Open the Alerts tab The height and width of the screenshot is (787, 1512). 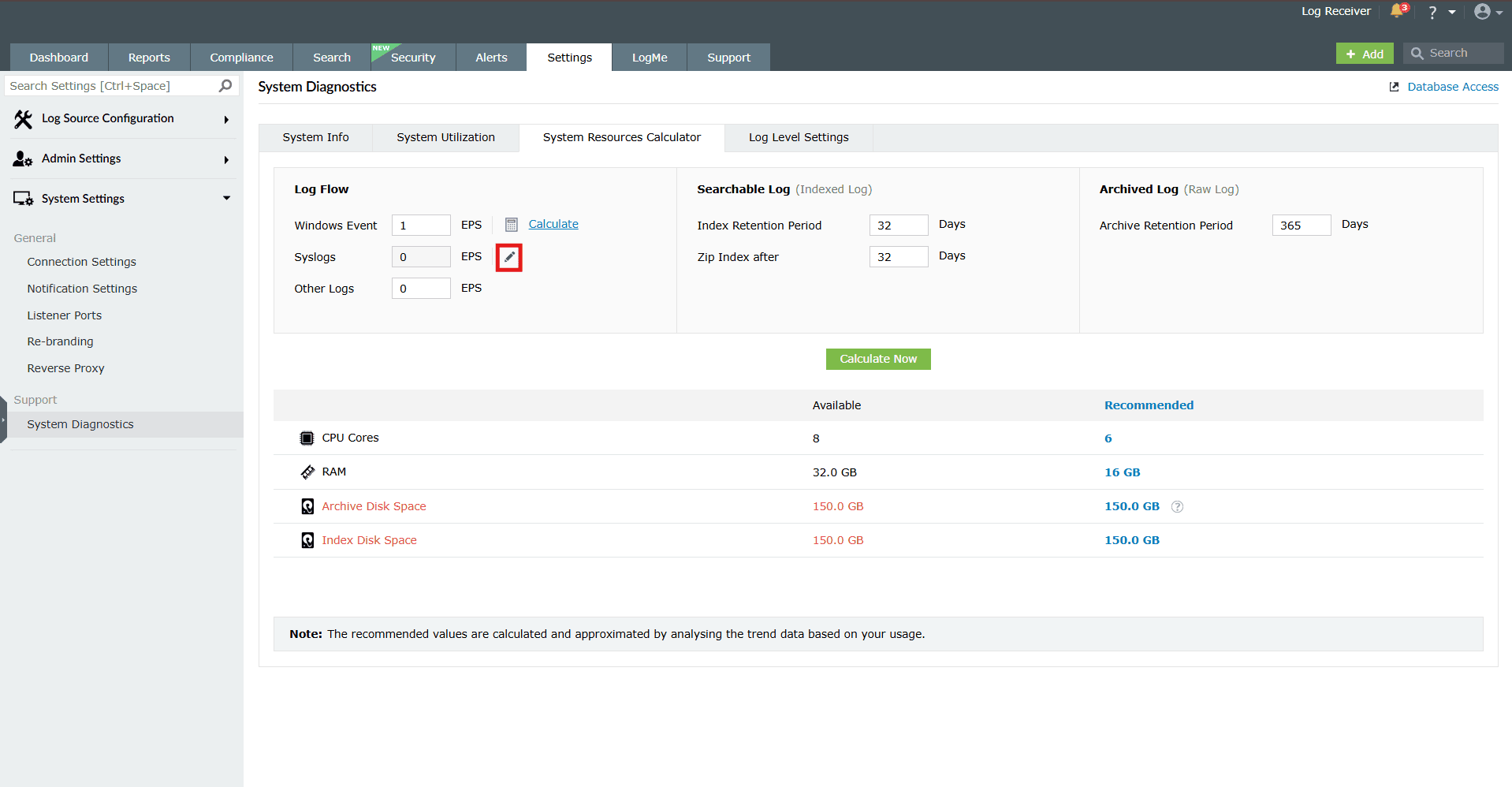(x=491, y=58)
